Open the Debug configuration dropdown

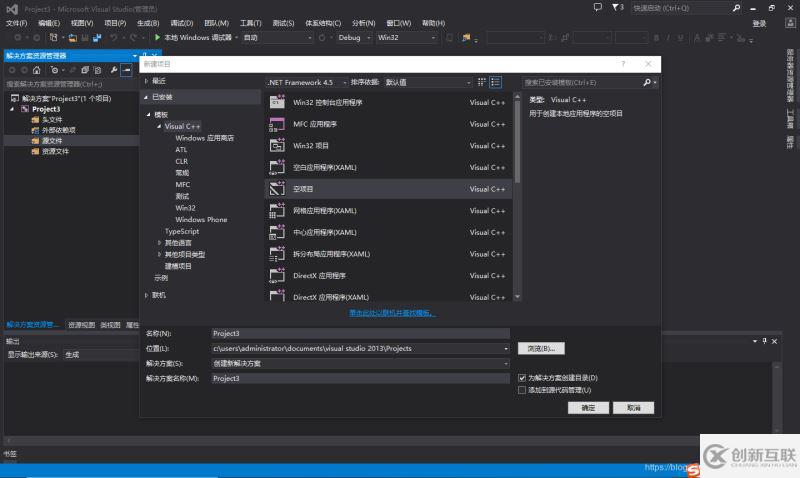click(354, 38)
